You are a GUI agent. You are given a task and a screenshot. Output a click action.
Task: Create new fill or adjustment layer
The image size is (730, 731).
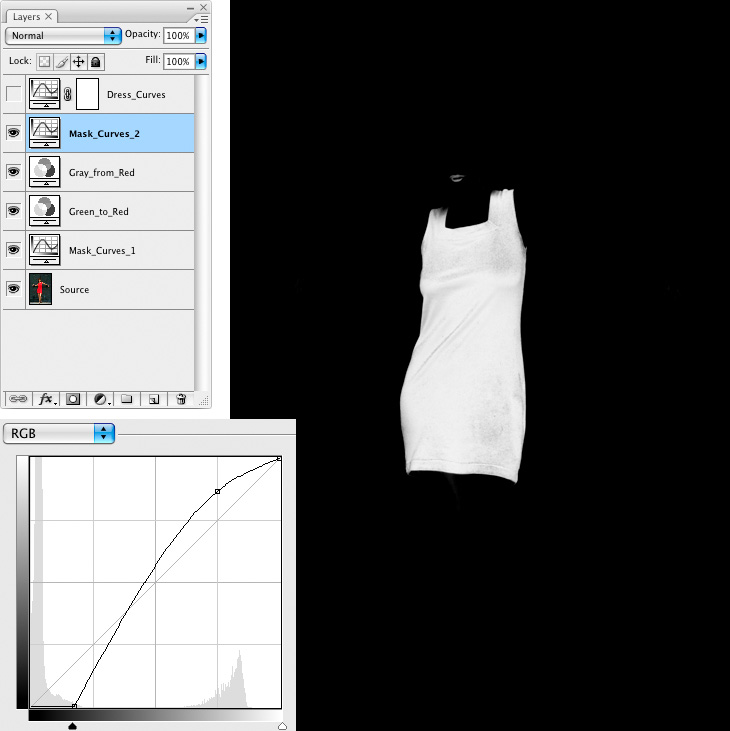click(x=101, y=398)
